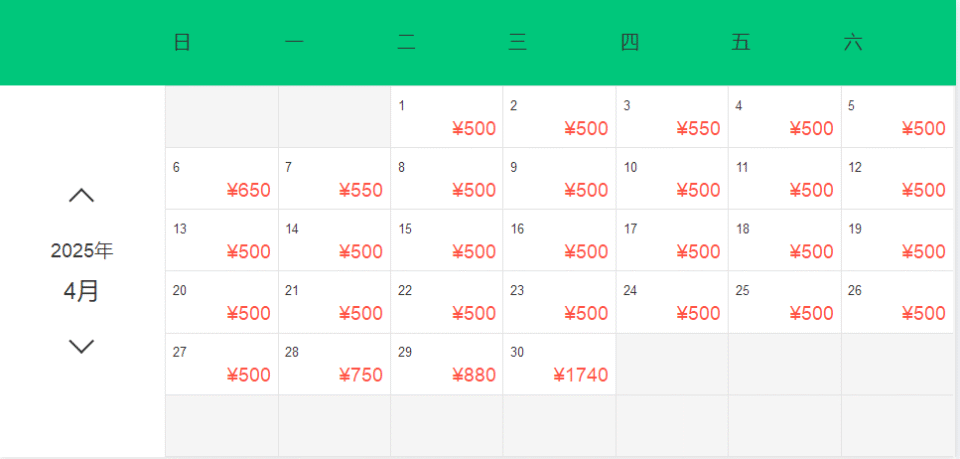Select April 12 Saturday cell
Screen dimensions: 960x459
pyautogui.click(x=898, y=179)
